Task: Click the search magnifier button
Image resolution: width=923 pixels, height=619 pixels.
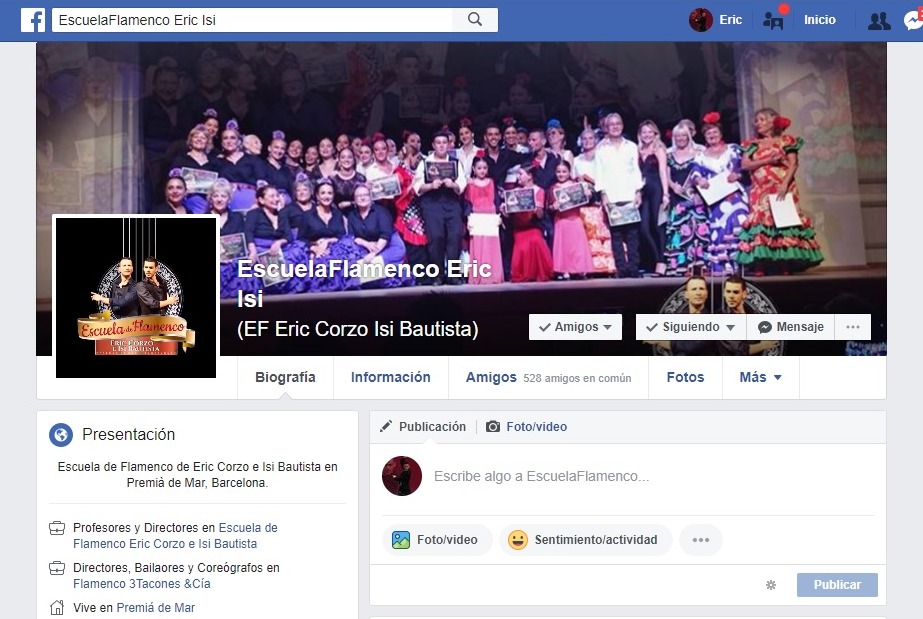Action: click(475, 20)
